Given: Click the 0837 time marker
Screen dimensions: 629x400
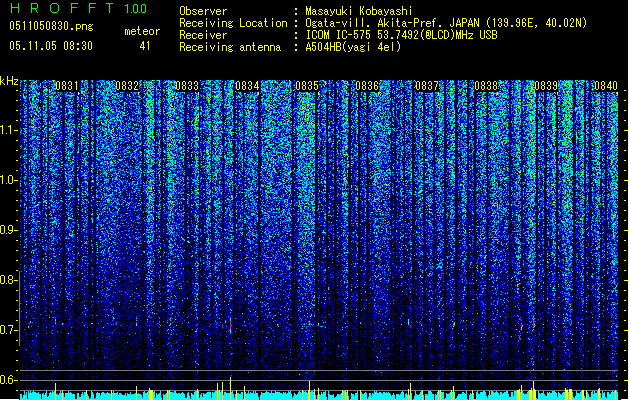Looking at the screenshot, I should [x=427, y=86].
